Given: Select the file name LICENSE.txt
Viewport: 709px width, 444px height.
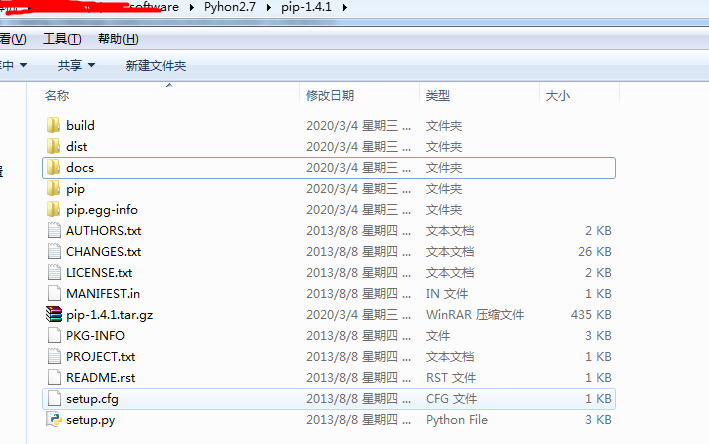Looking at the screenshot, I should pos(99,273).
